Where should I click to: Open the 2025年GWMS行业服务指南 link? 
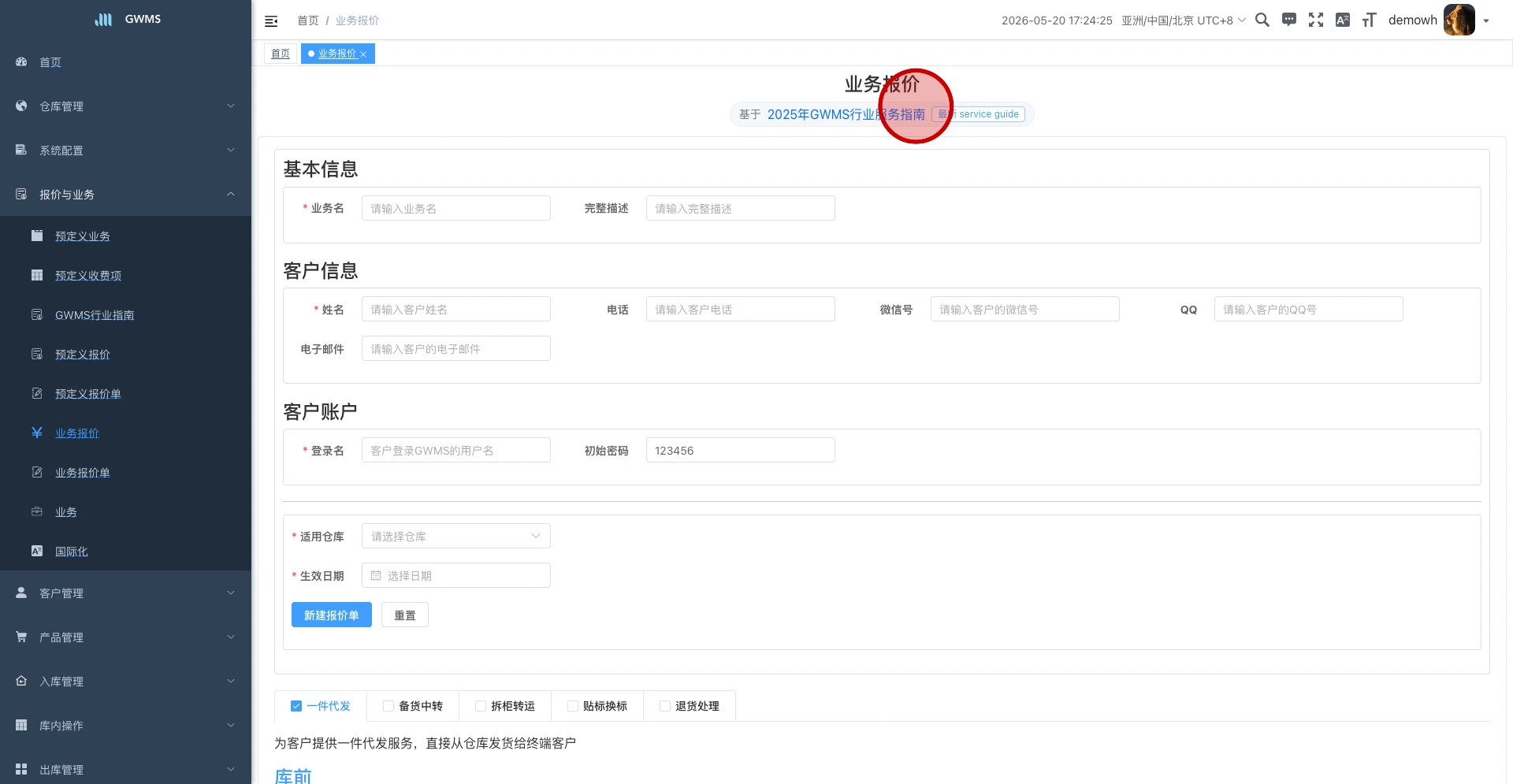pyautogui.click(x=846, y=114)
